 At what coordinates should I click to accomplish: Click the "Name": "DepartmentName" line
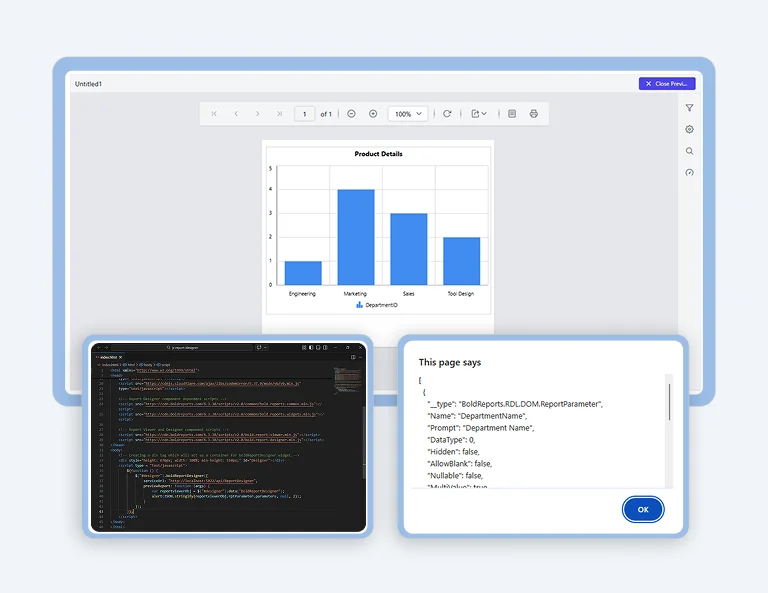point(477,416)
